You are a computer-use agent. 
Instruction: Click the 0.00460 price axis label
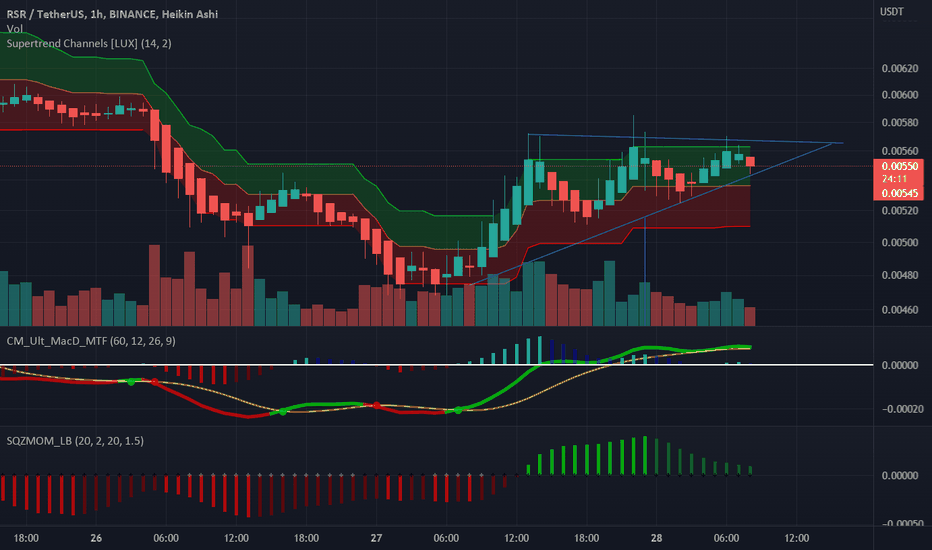(900, 310)
